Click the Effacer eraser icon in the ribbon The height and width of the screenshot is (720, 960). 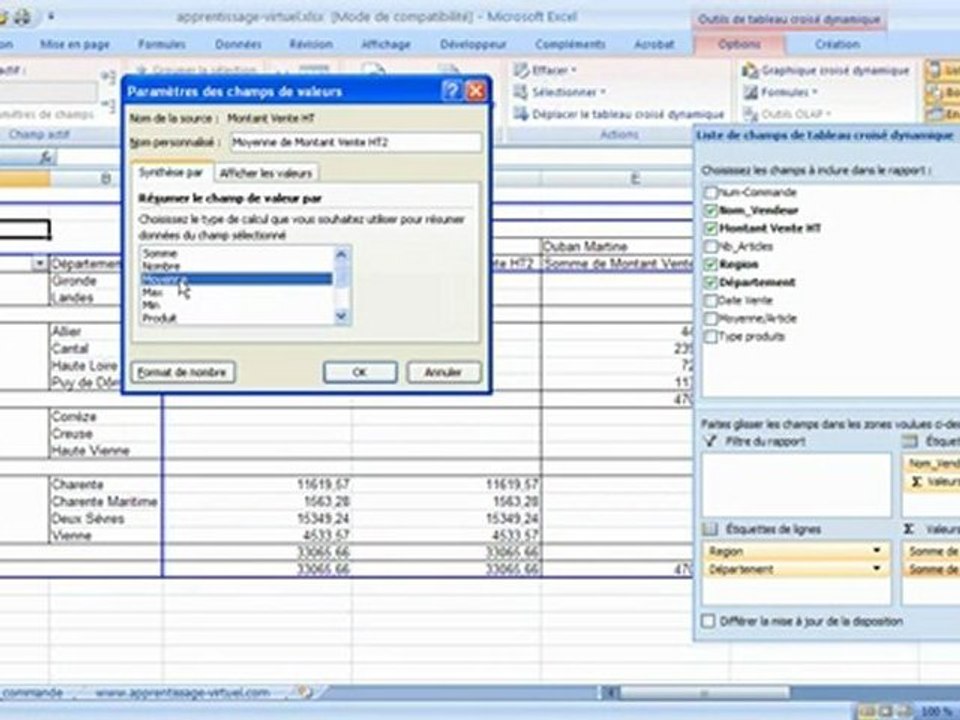click(521, 70)
